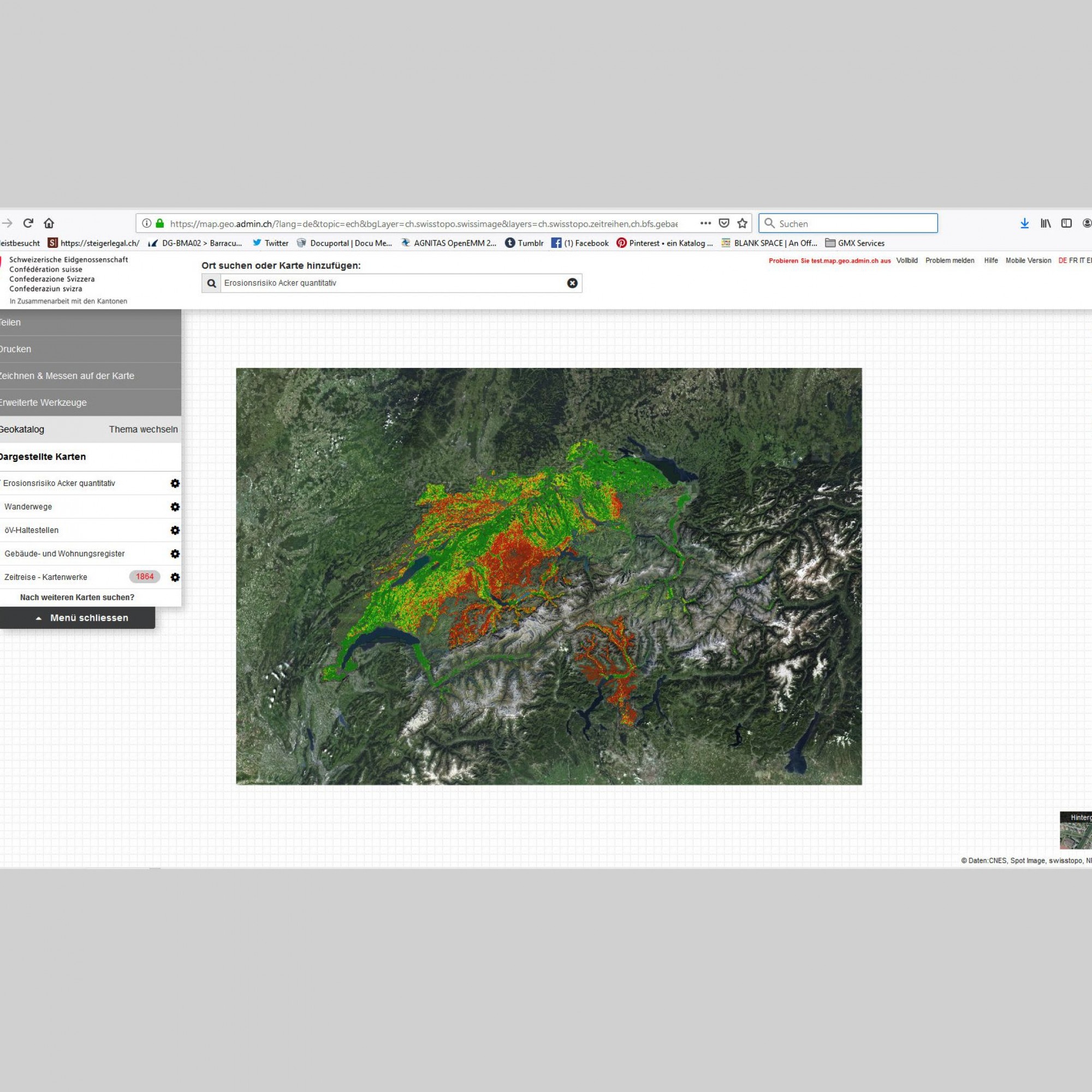Viewport: 1092px width, 1092px height.
Task: Show site information icon in address bar
Action: (x=146, y=223)
